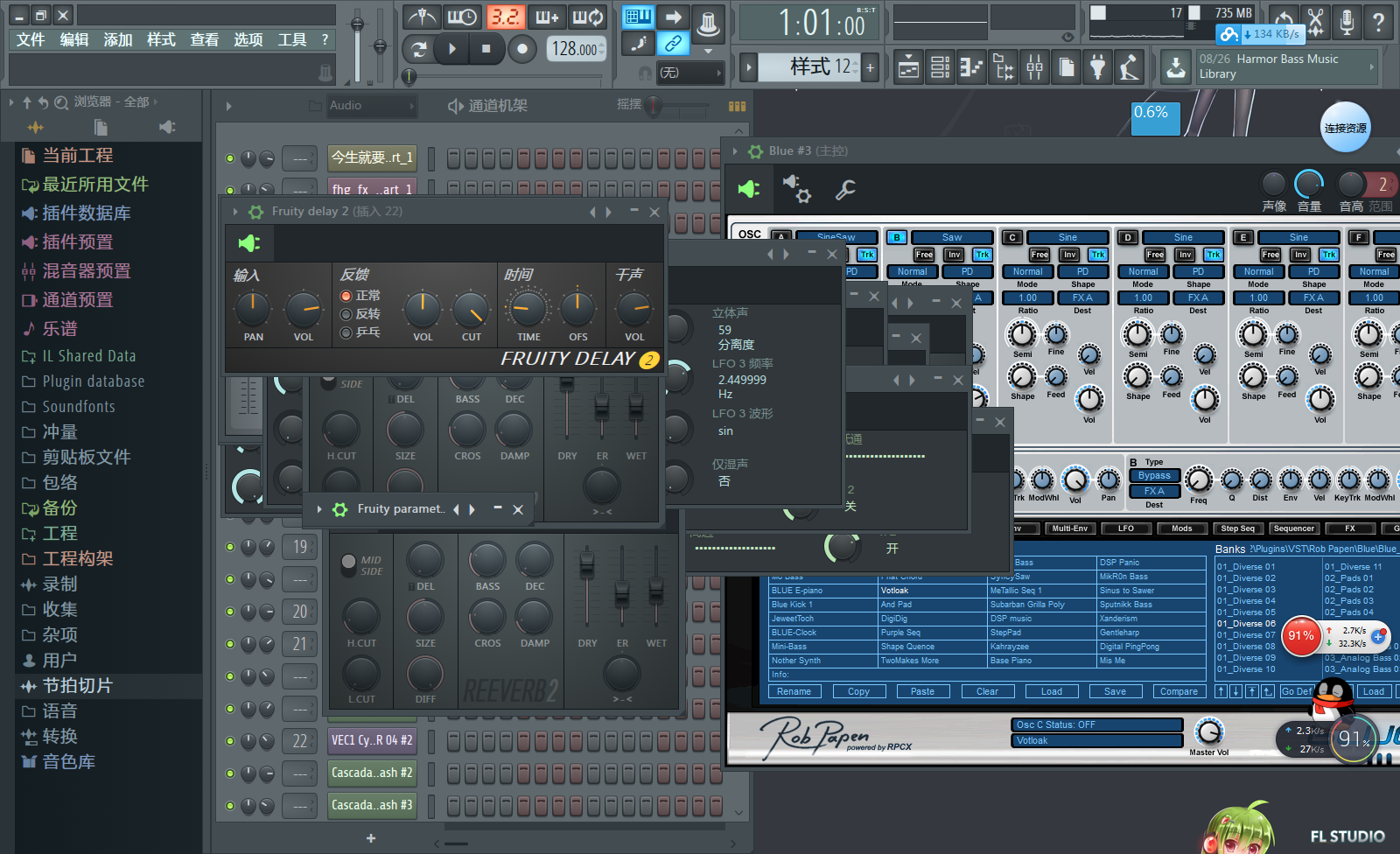Click the 连接资源 blue bubble
The height and width of the screenshot is (854, 1400).
1345,128
